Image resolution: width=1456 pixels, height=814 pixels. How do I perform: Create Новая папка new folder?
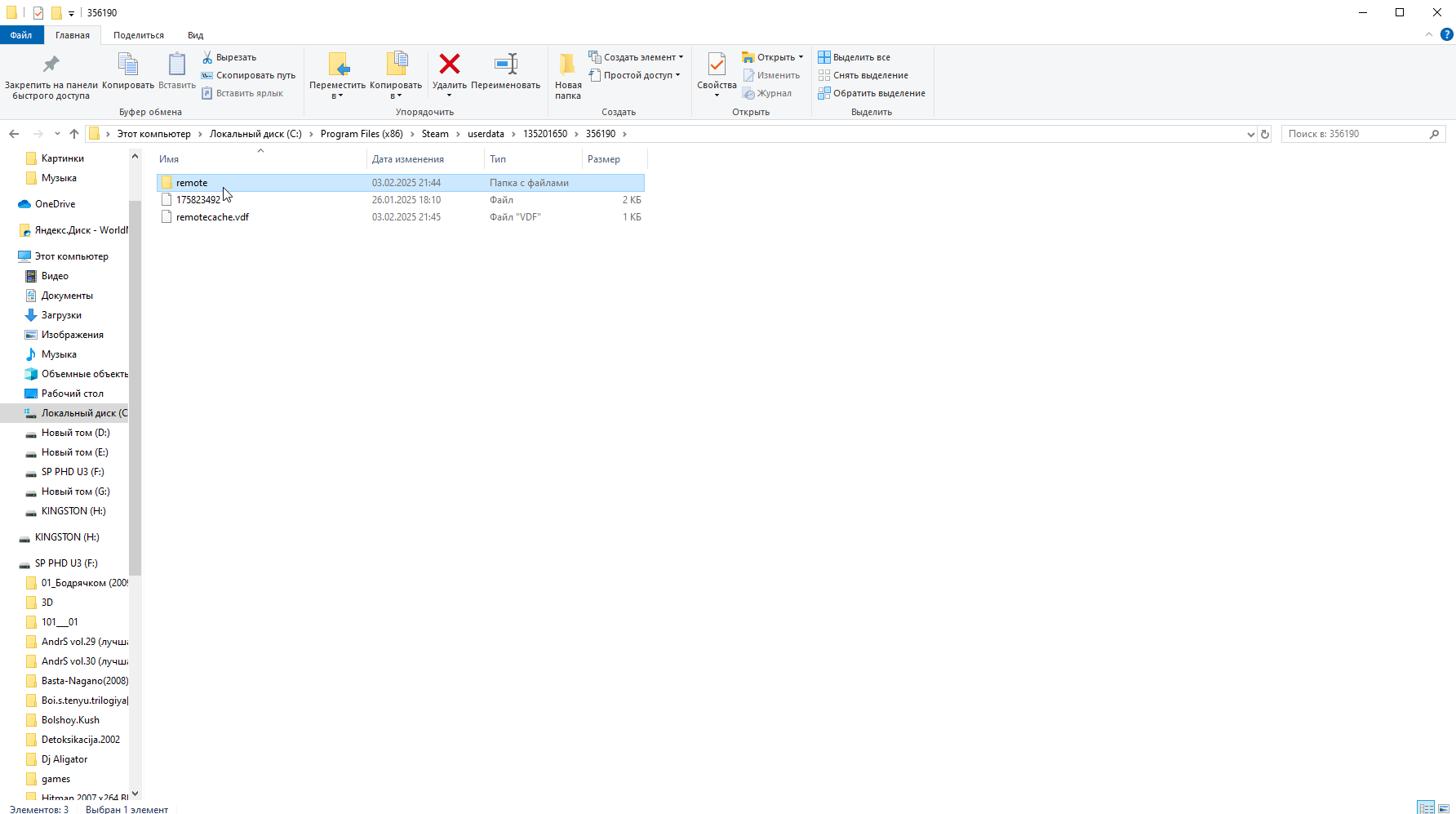click(568, 76)
